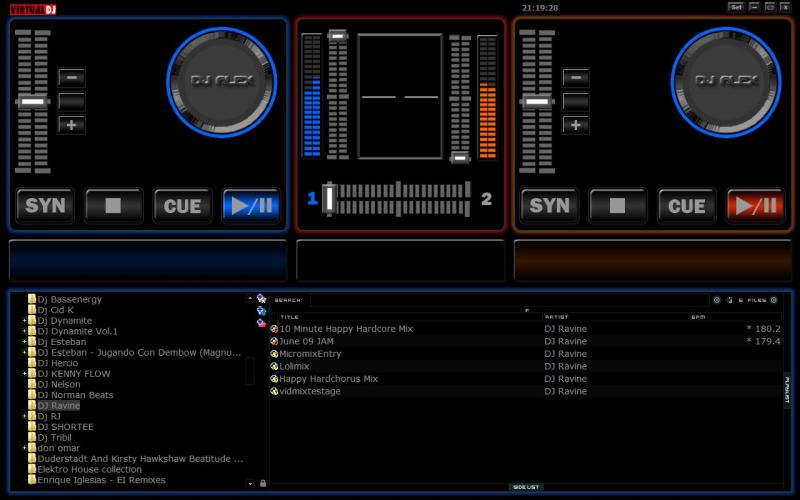
Task: Toggle SYN sync on the left deck
Action: [45, 206]
